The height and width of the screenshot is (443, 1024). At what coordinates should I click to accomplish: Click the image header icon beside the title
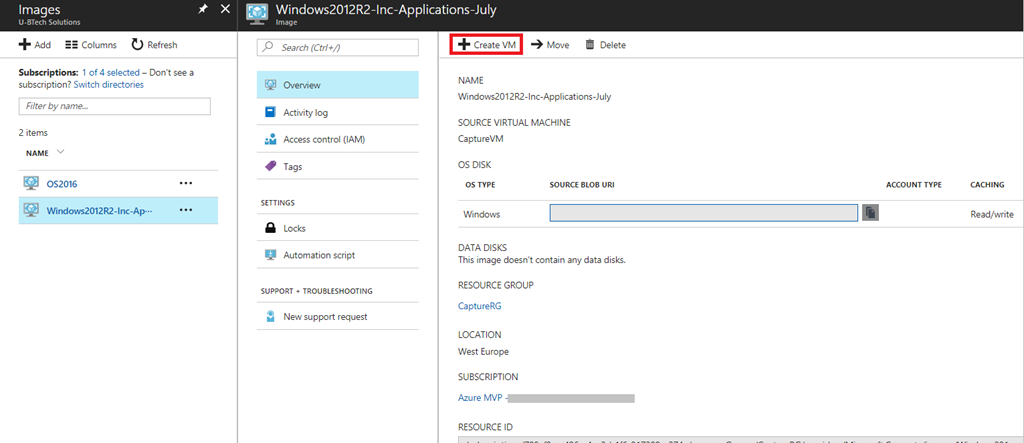click(x=257, y=16)
